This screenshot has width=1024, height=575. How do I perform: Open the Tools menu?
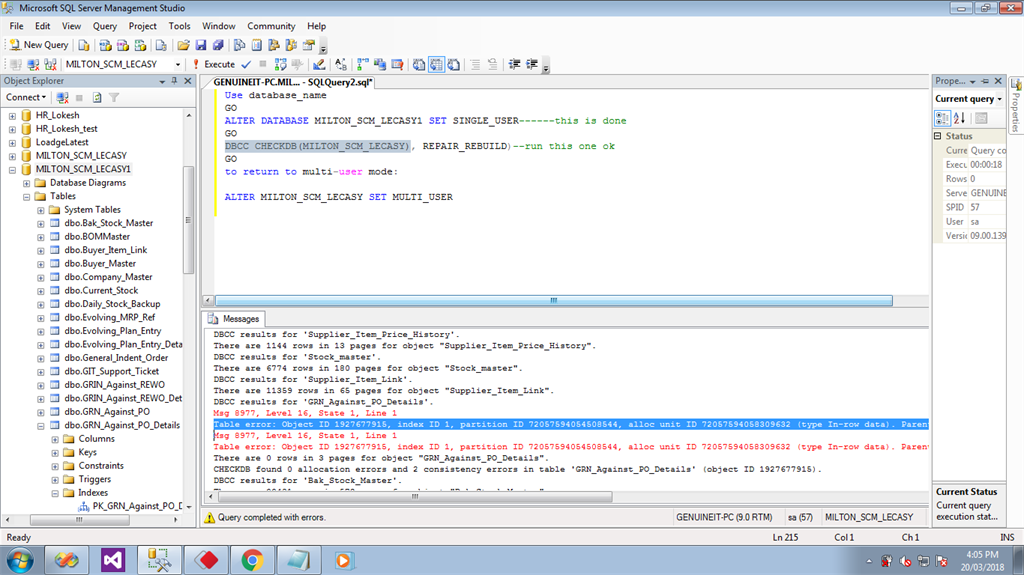point(179,26)
